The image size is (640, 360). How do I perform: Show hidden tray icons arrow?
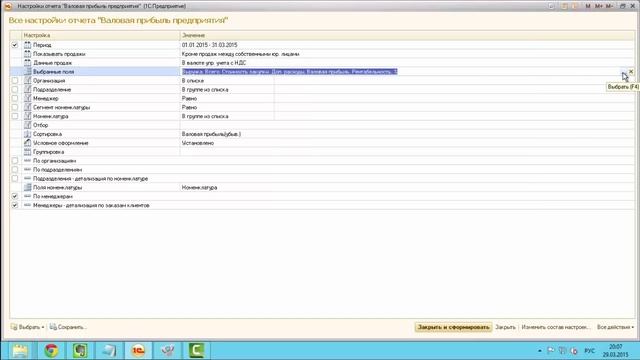point(540,351)
